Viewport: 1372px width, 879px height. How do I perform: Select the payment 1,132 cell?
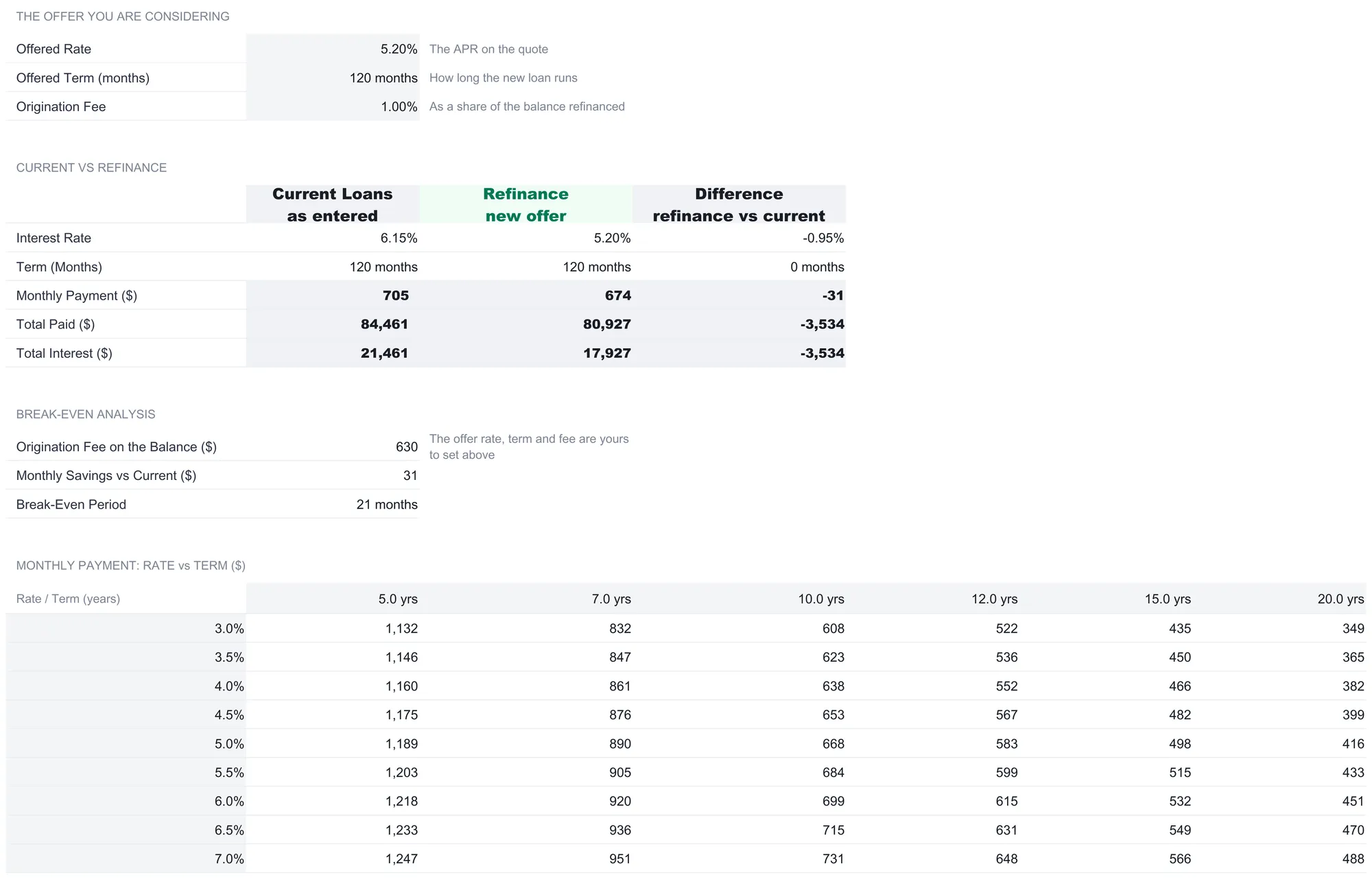click(333, 628)
